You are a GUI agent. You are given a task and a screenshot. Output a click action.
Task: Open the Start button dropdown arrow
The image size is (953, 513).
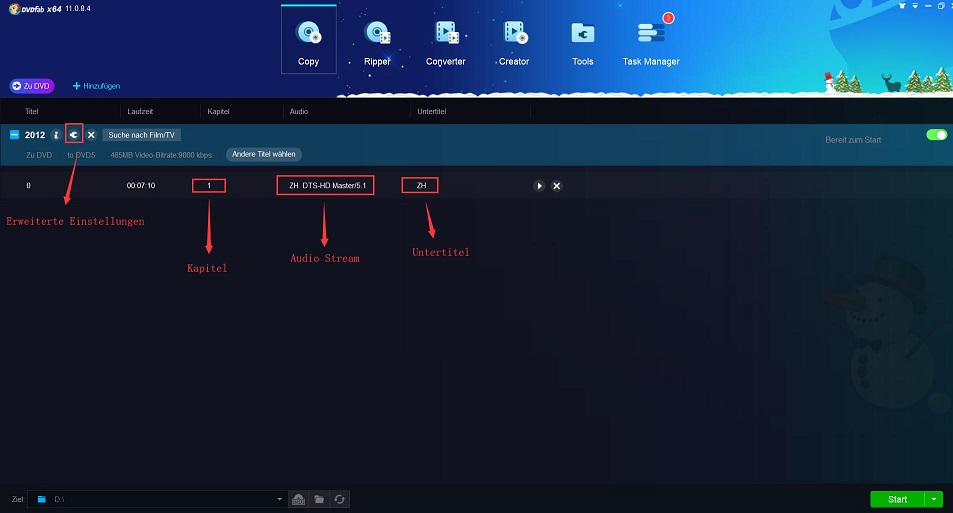tap(934, 499)
